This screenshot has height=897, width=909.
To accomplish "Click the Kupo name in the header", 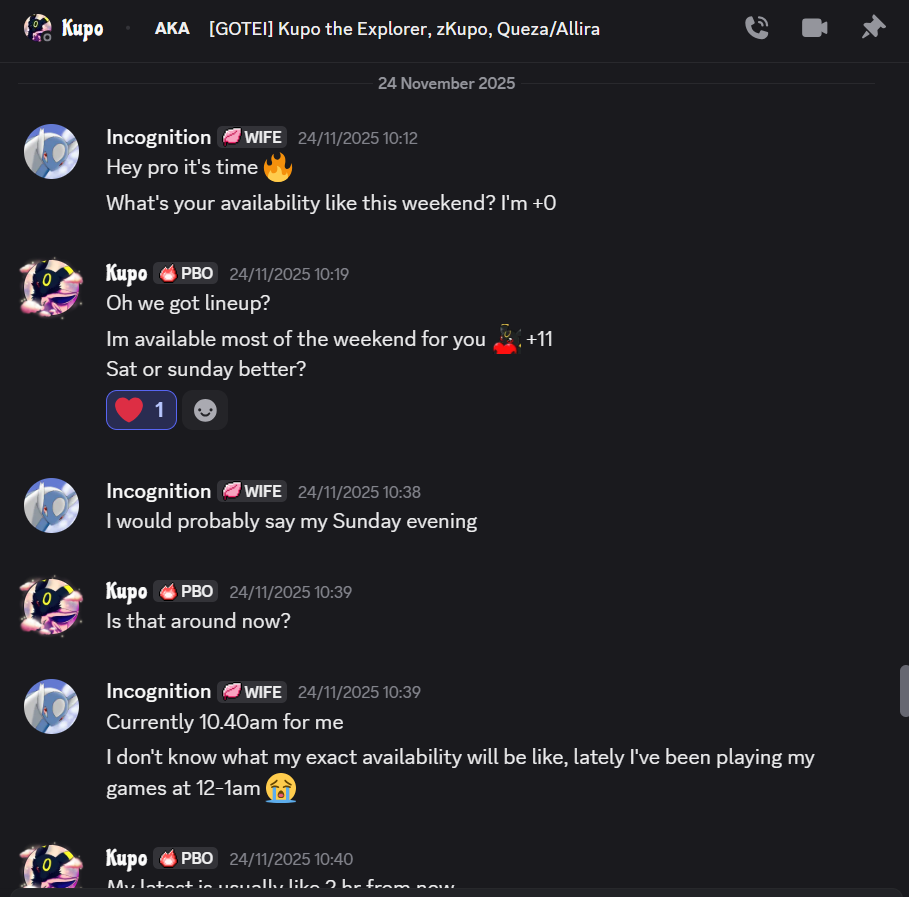I will 82,28.
